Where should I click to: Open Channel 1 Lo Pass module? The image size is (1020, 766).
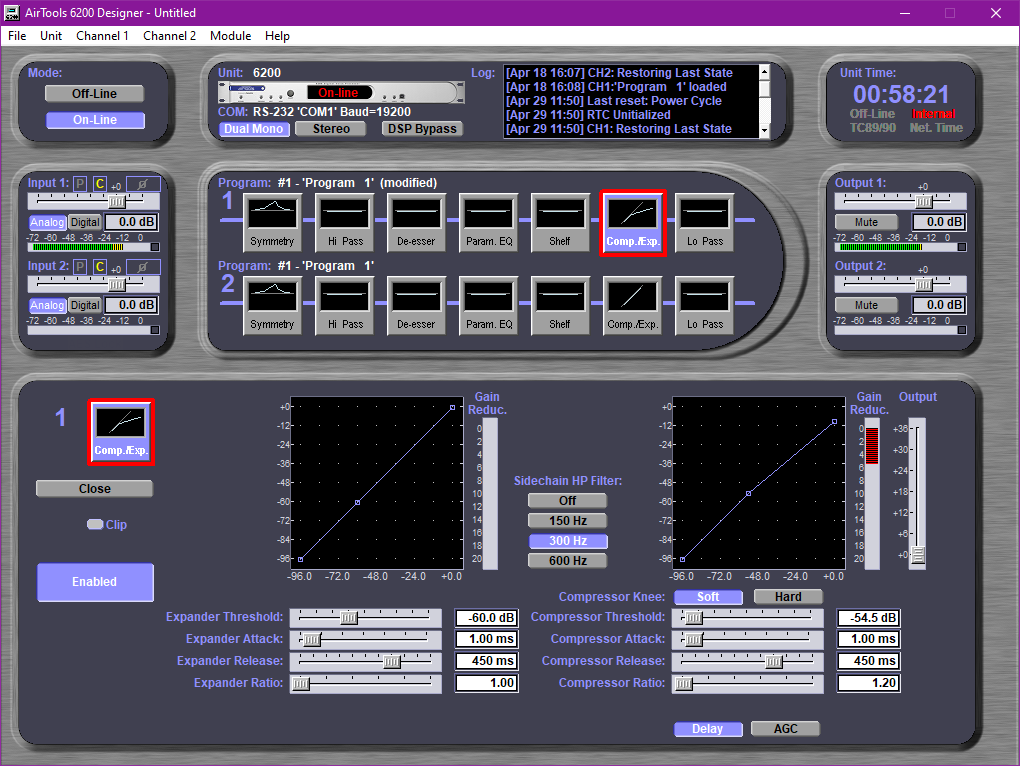pyautogui.click(x=705, y=223)
